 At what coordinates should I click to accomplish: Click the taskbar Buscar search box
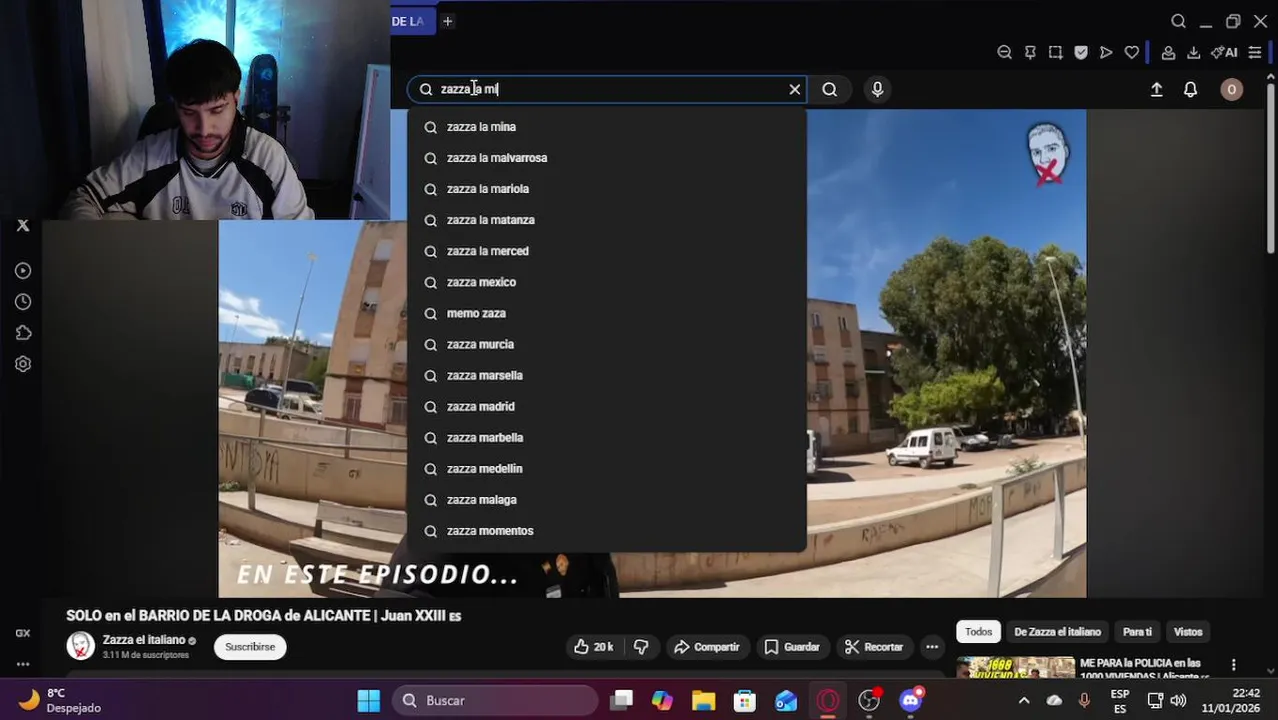coord(495,701)
